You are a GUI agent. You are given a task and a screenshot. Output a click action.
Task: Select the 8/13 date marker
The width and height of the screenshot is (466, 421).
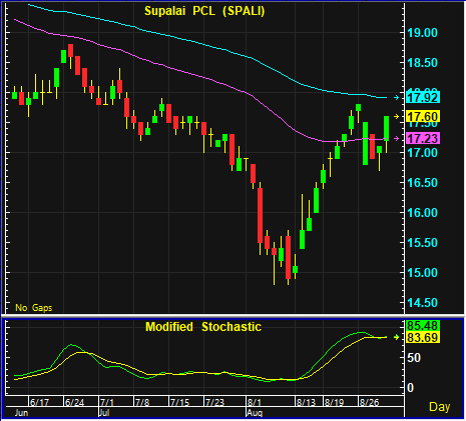306,402
